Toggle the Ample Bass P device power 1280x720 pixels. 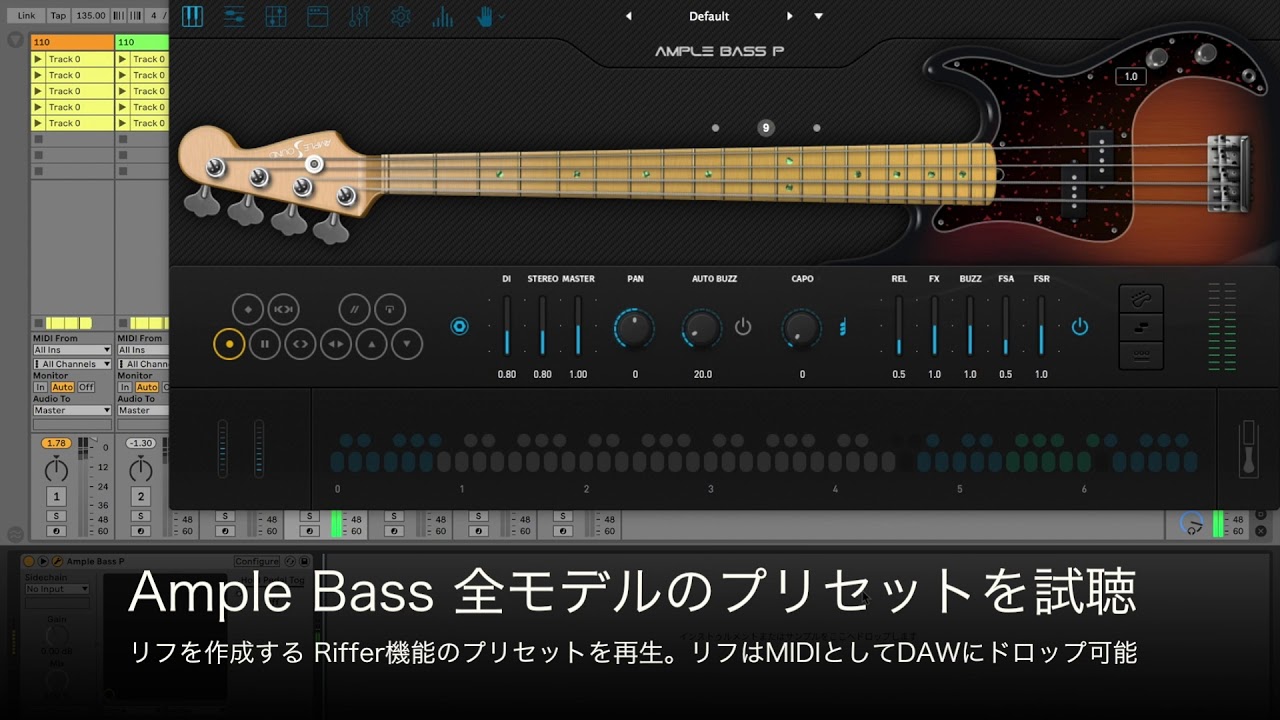pos(29,562)
